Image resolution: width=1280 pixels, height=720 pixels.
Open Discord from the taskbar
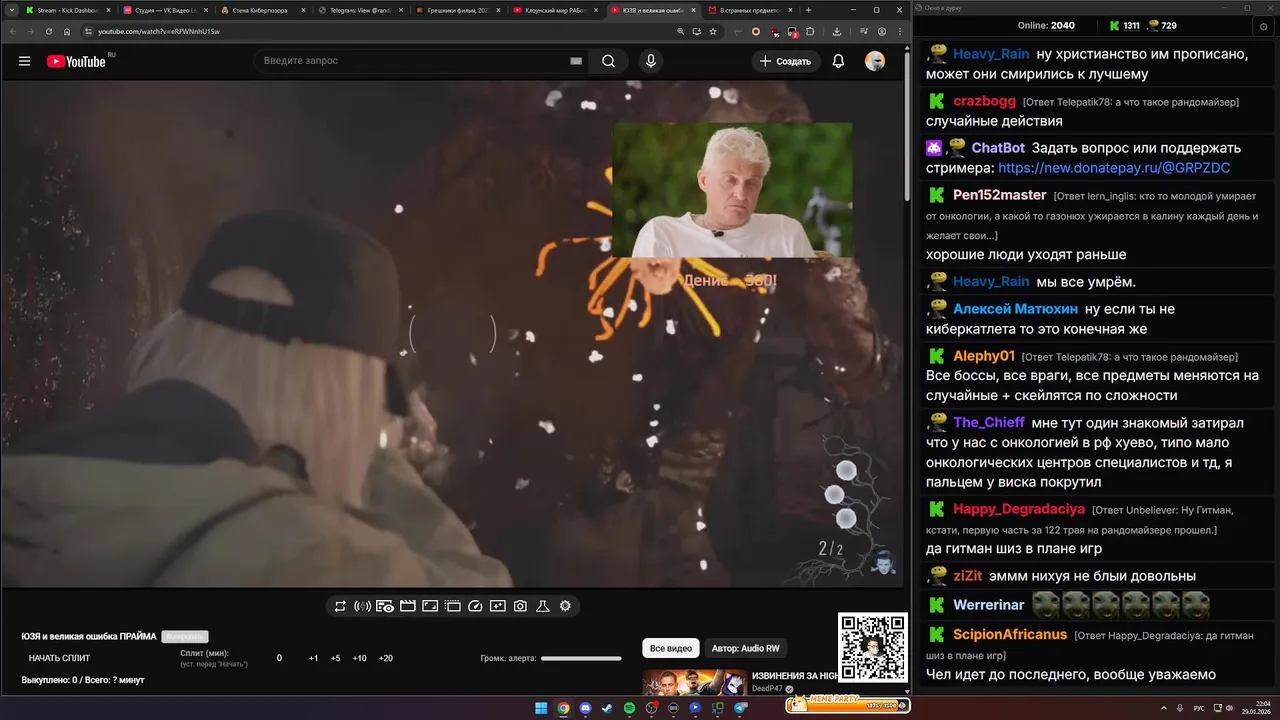click(x=585, y=708)
